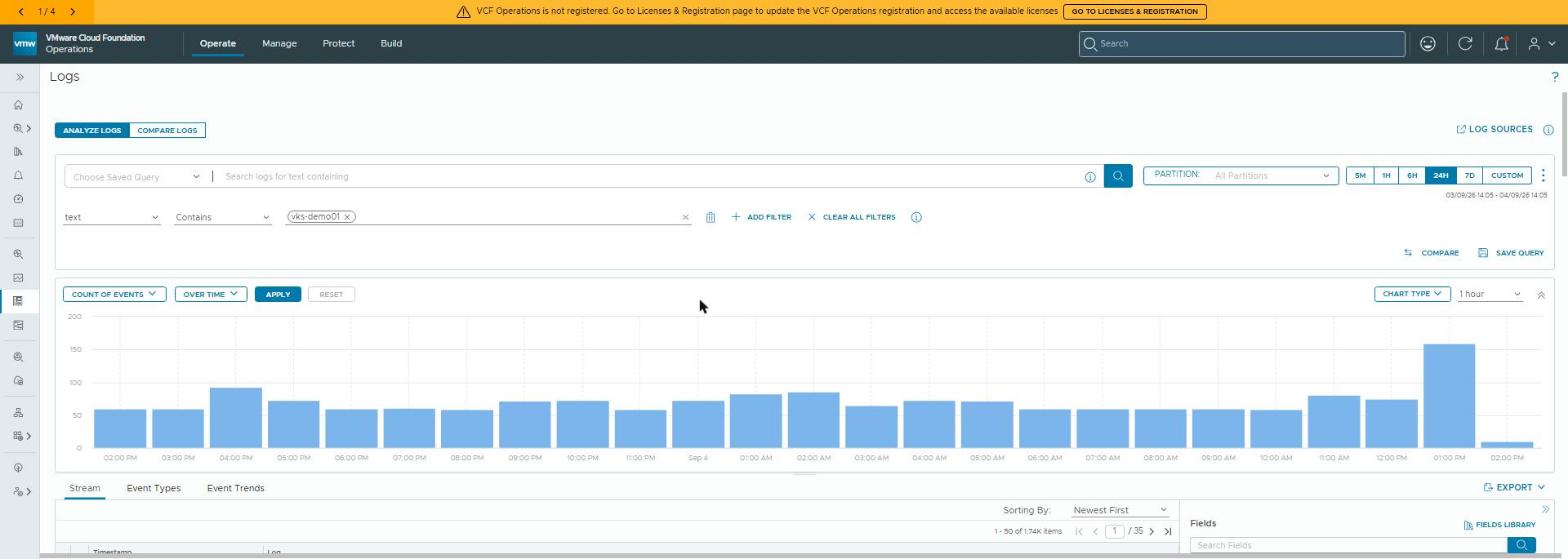Open more options vertical dots menu
Screen dimensions: 1568x559
click(x=1543, y=175)
